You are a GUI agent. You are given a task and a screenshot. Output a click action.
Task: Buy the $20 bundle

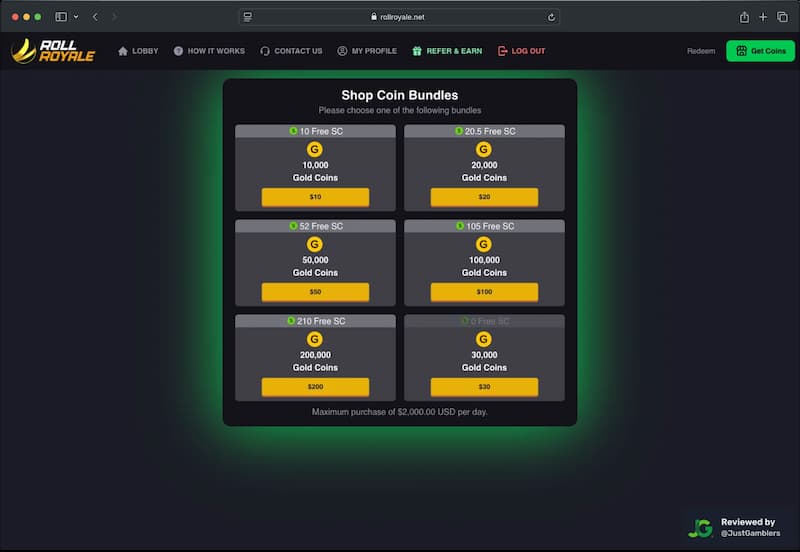pos(484,197)
